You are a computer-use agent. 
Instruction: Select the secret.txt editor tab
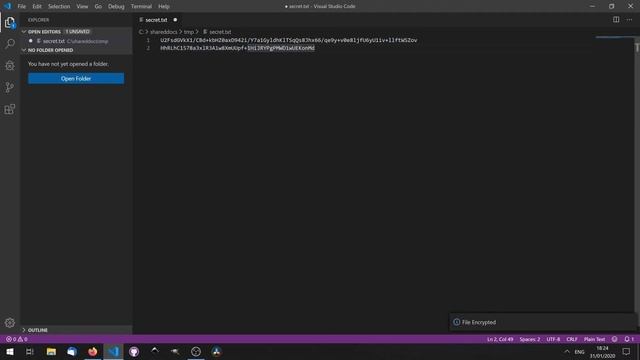158,20
